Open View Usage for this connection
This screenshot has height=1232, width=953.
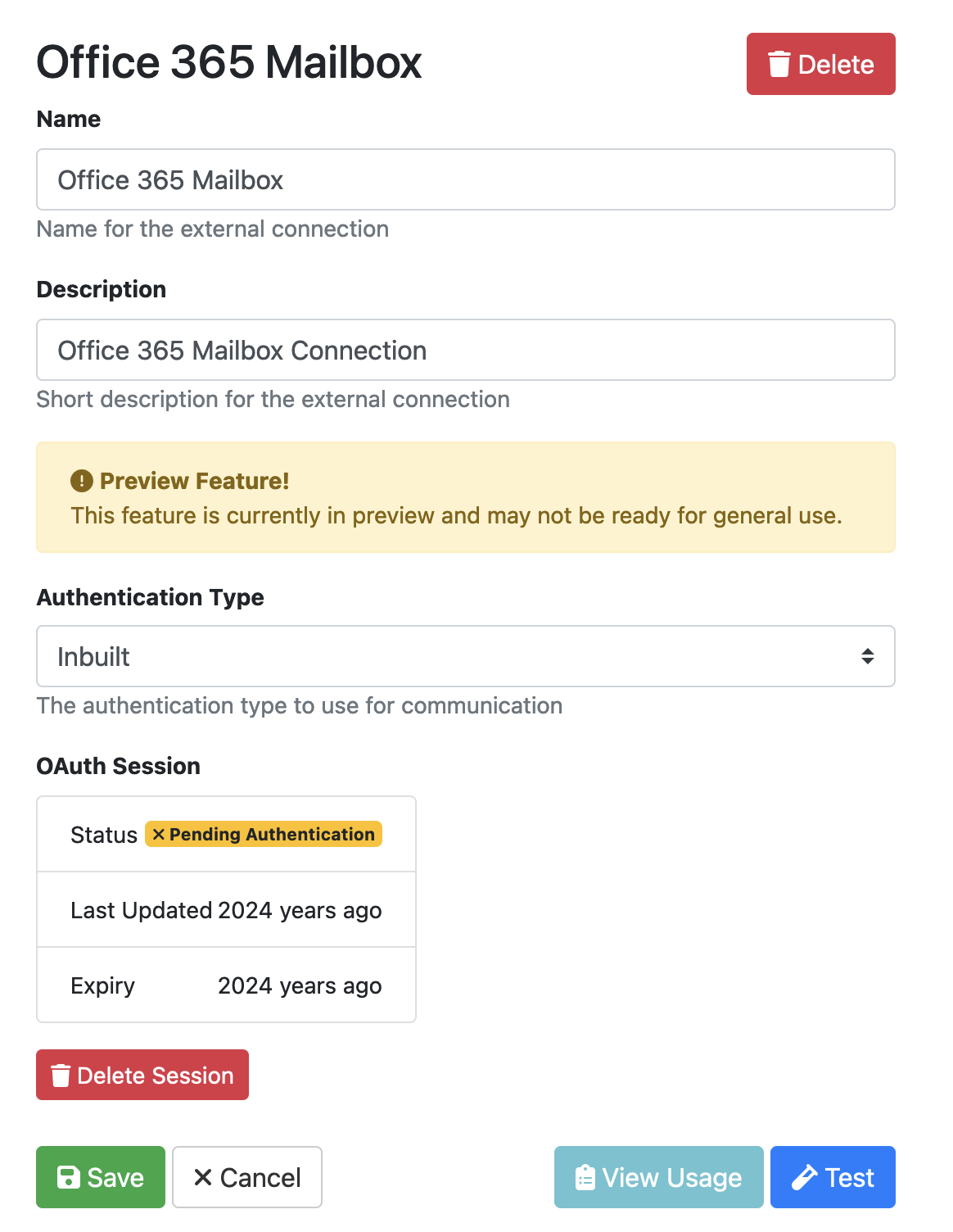tap(658, 1177)
